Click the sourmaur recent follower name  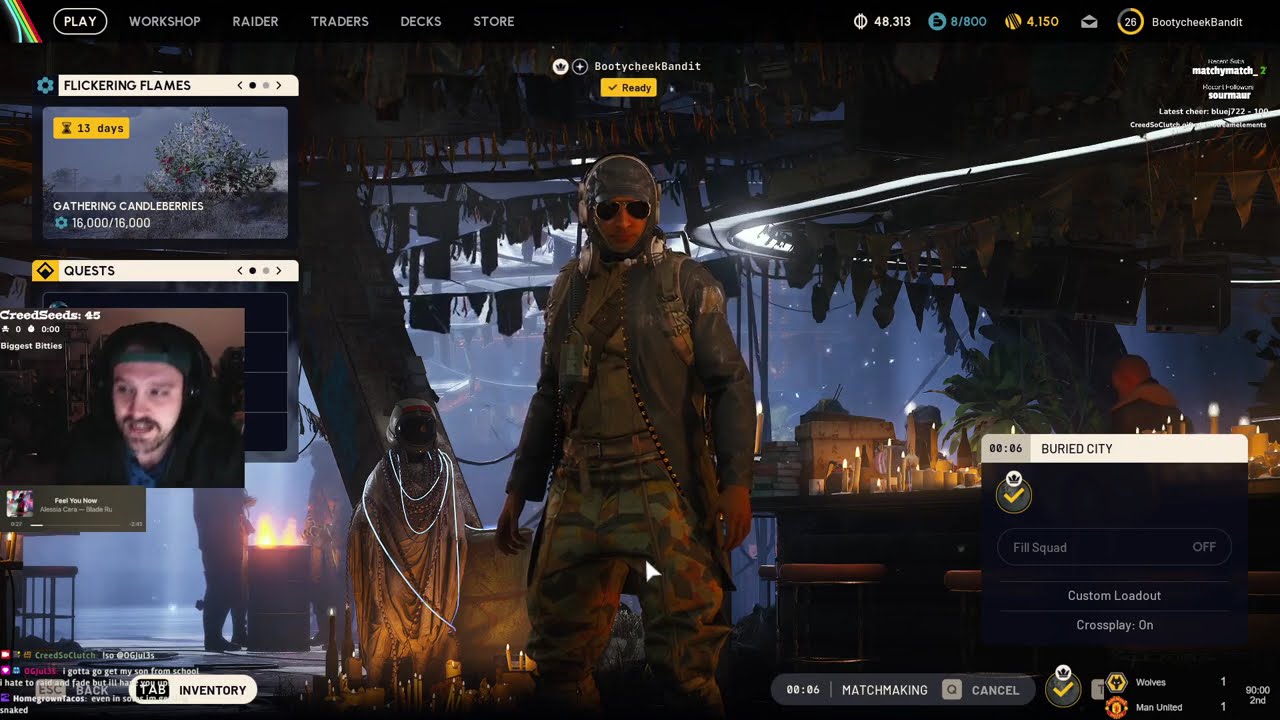pos(1229,95)
